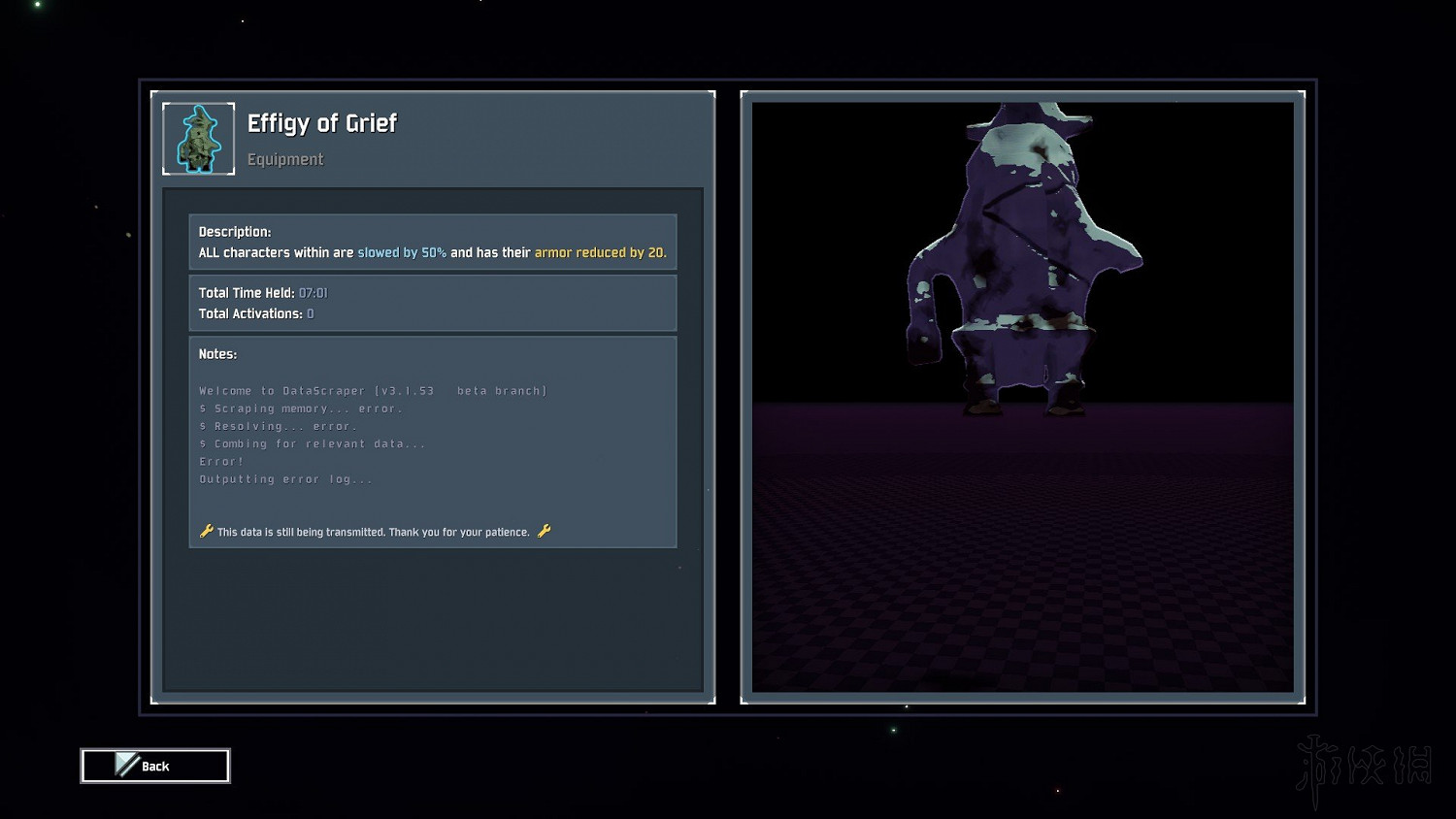Click the slash icon on Back button
This screenshot has height=819, width=1456.
tap(127, 765)
